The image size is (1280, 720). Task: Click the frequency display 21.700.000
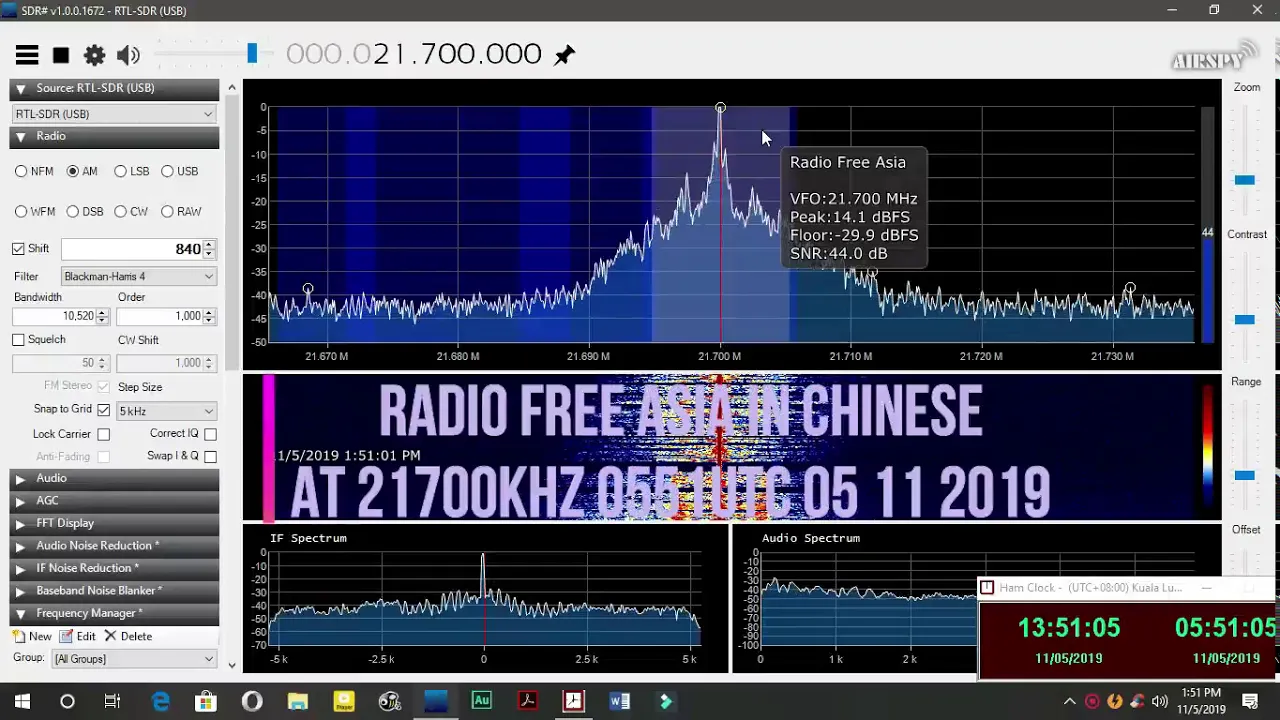click(414, 54)
